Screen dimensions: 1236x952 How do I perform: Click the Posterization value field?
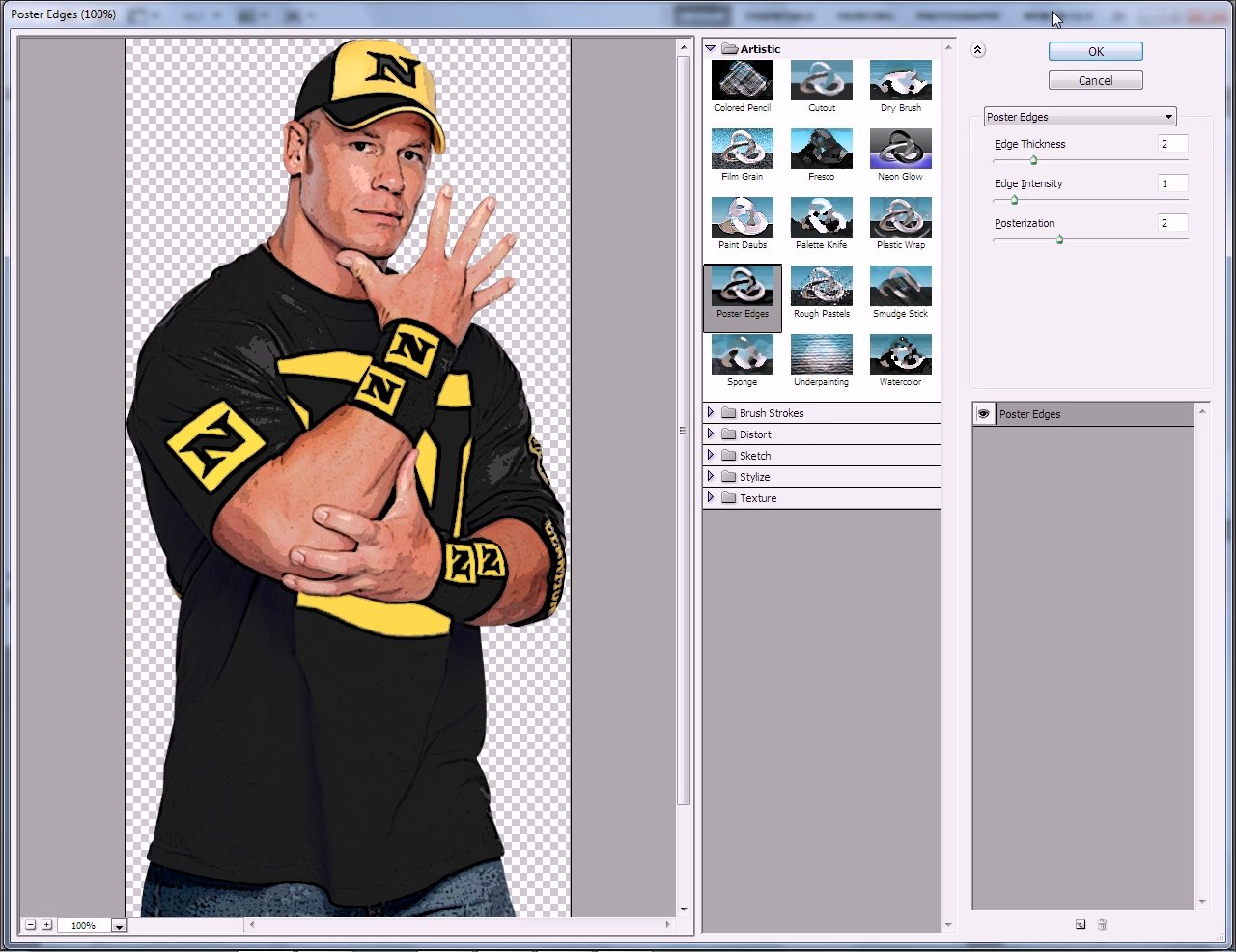tap(1173, 223)
